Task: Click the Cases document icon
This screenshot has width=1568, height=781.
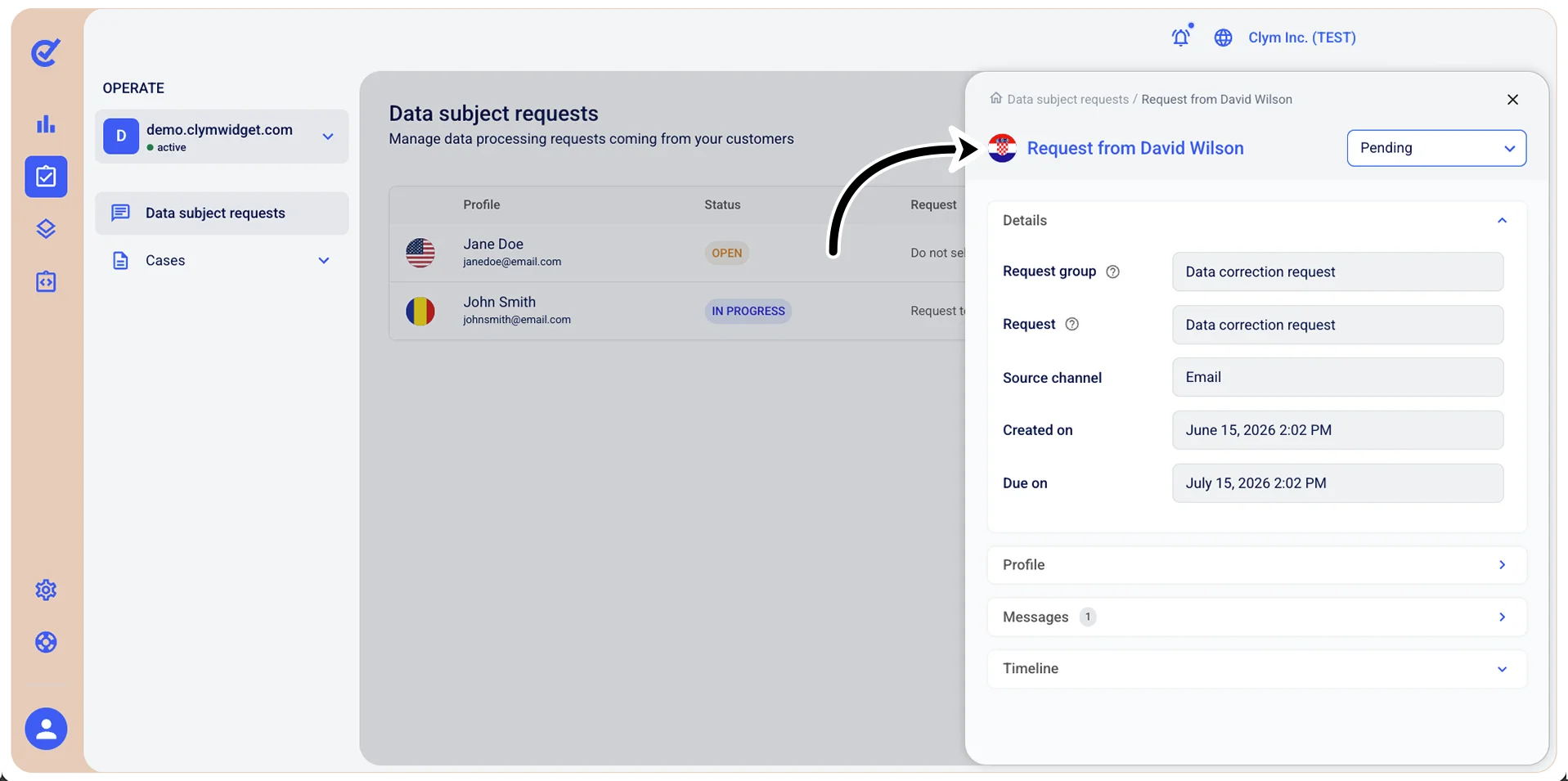Action: [120, 260]
